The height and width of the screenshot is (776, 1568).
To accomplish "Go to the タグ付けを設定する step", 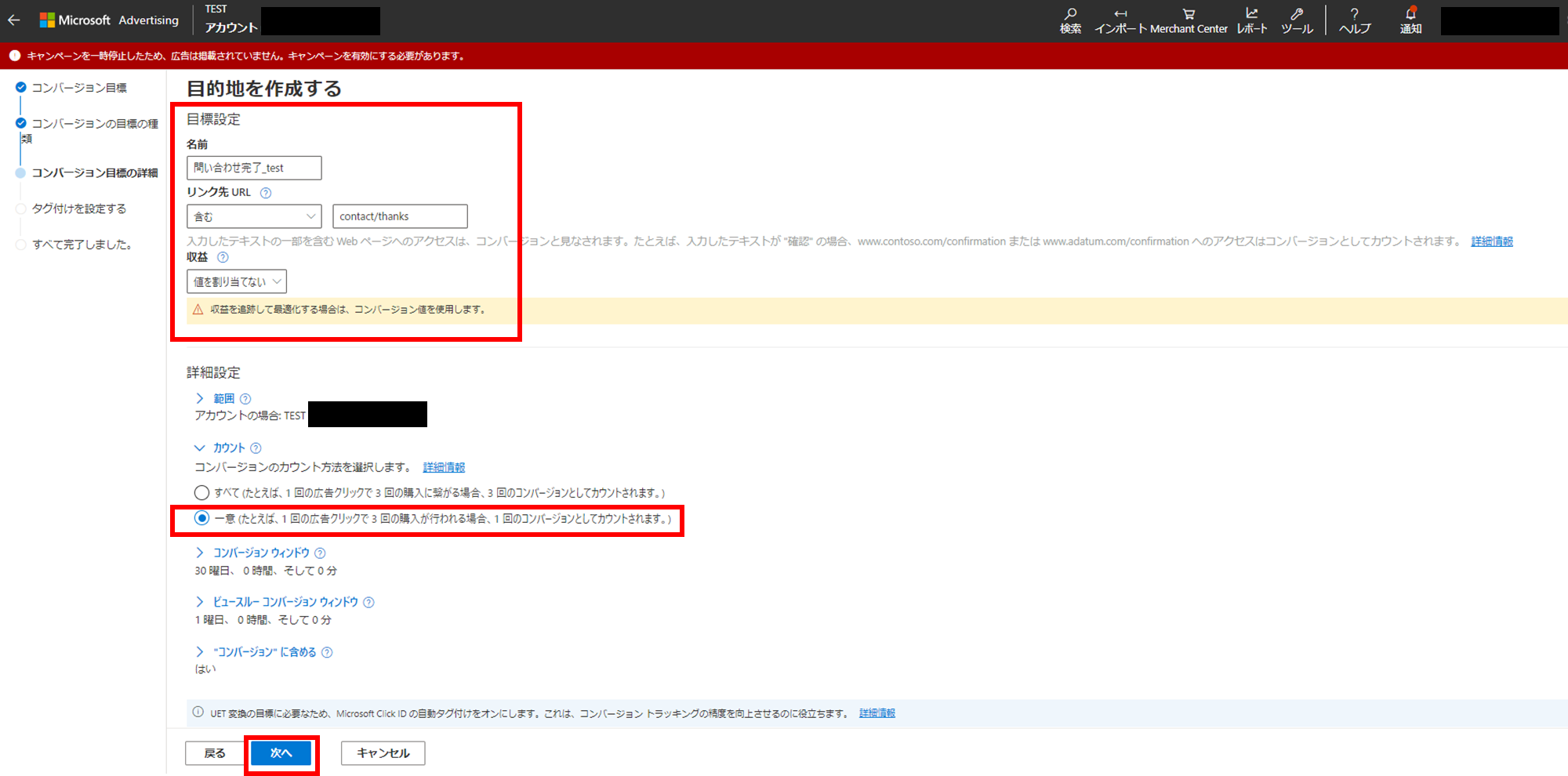I will point(79,209).
